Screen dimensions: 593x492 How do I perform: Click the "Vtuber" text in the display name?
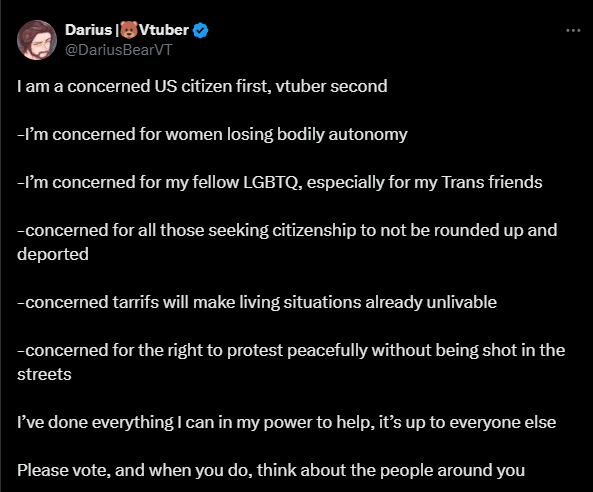click(x=164, y=30)
